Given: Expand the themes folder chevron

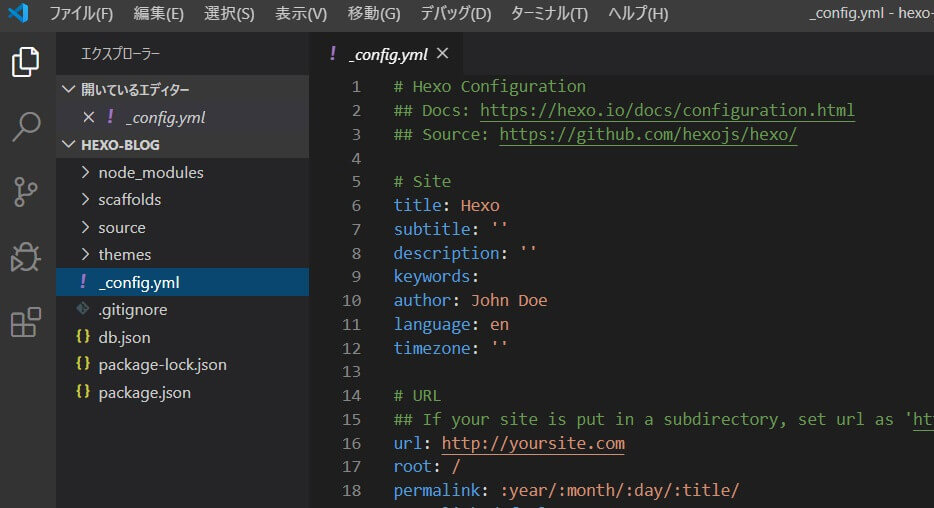Looking at the screenshot, I should click(85, 254).
